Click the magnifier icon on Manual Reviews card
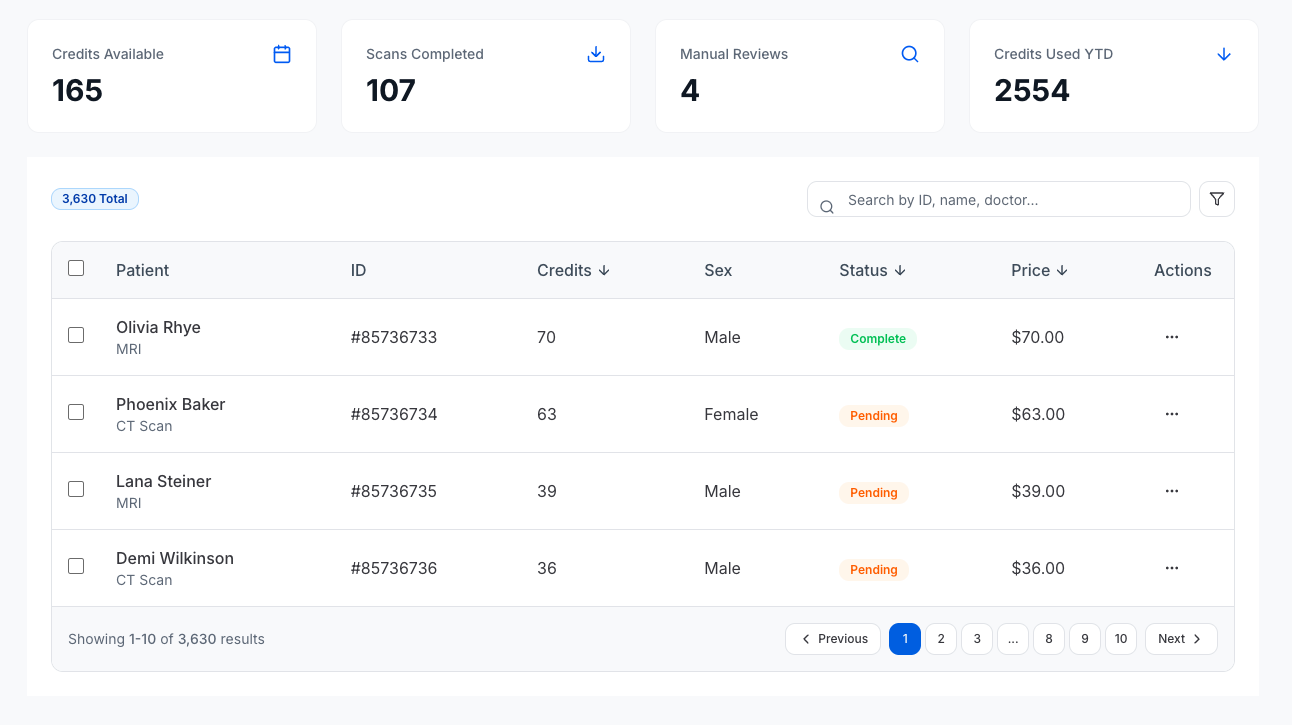The height and width of the screenshot is (725, 1292). (909, 54)
